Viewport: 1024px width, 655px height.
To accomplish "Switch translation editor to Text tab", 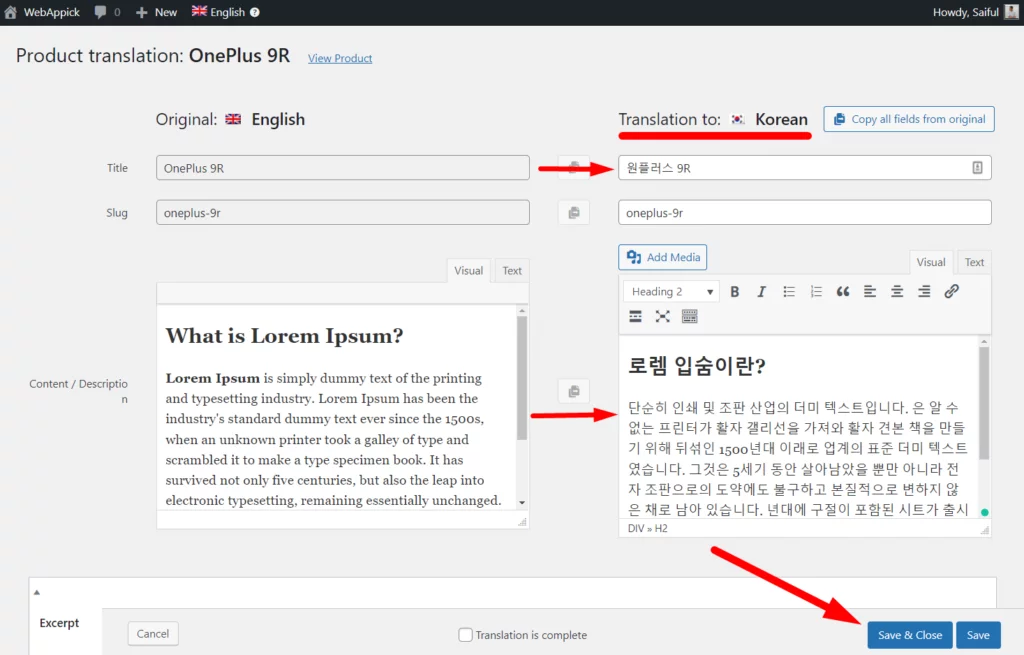I will click(x=974, y=262).
